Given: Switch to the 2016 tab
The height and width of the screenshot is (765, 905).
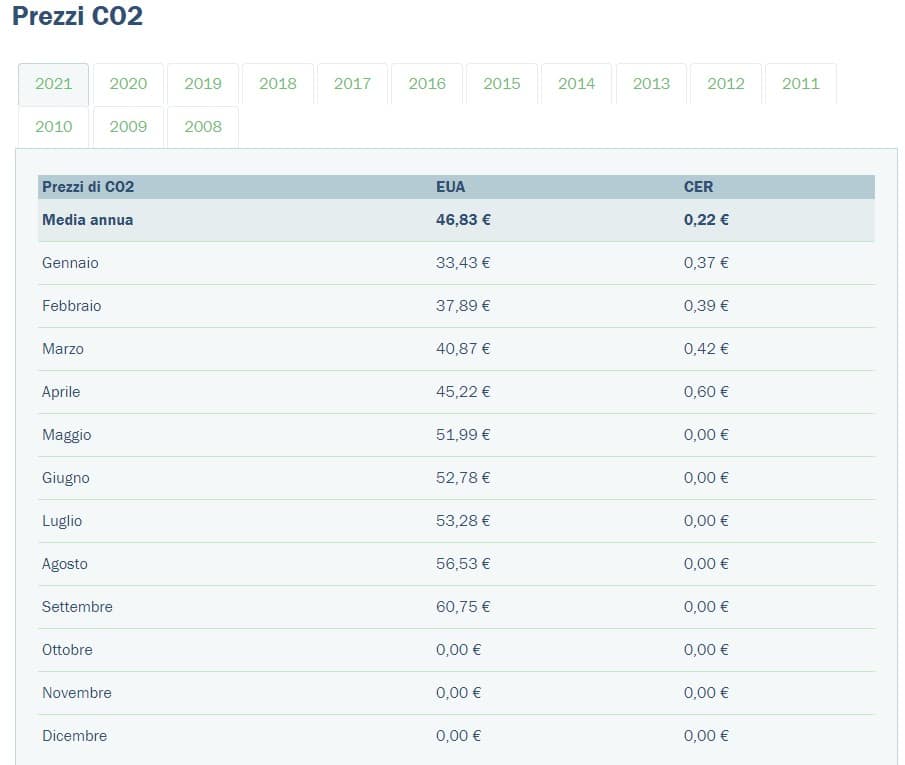Looking at the screenshot, I should click(x=427, y=84).
